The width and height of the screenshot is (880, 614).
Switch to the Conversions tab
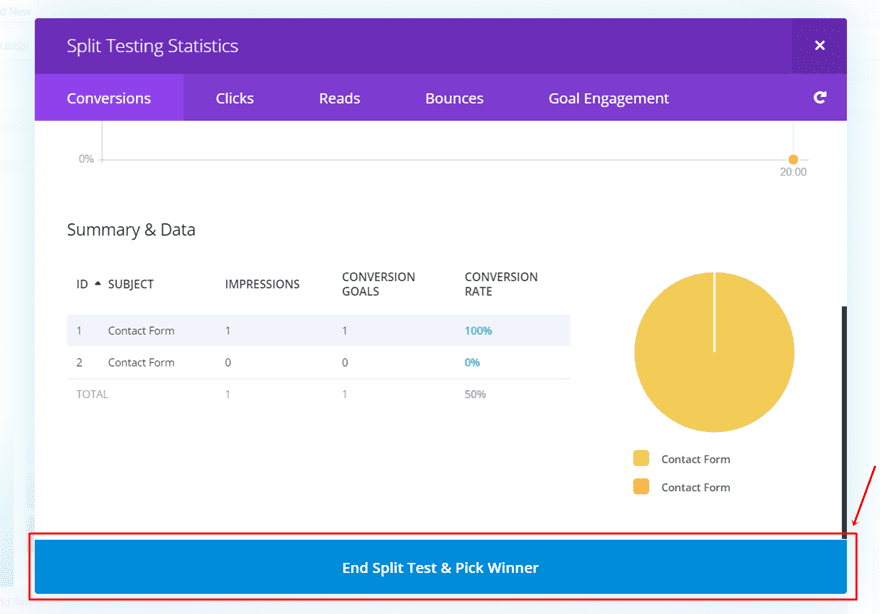pyautogui.click(x=109, y=98)
